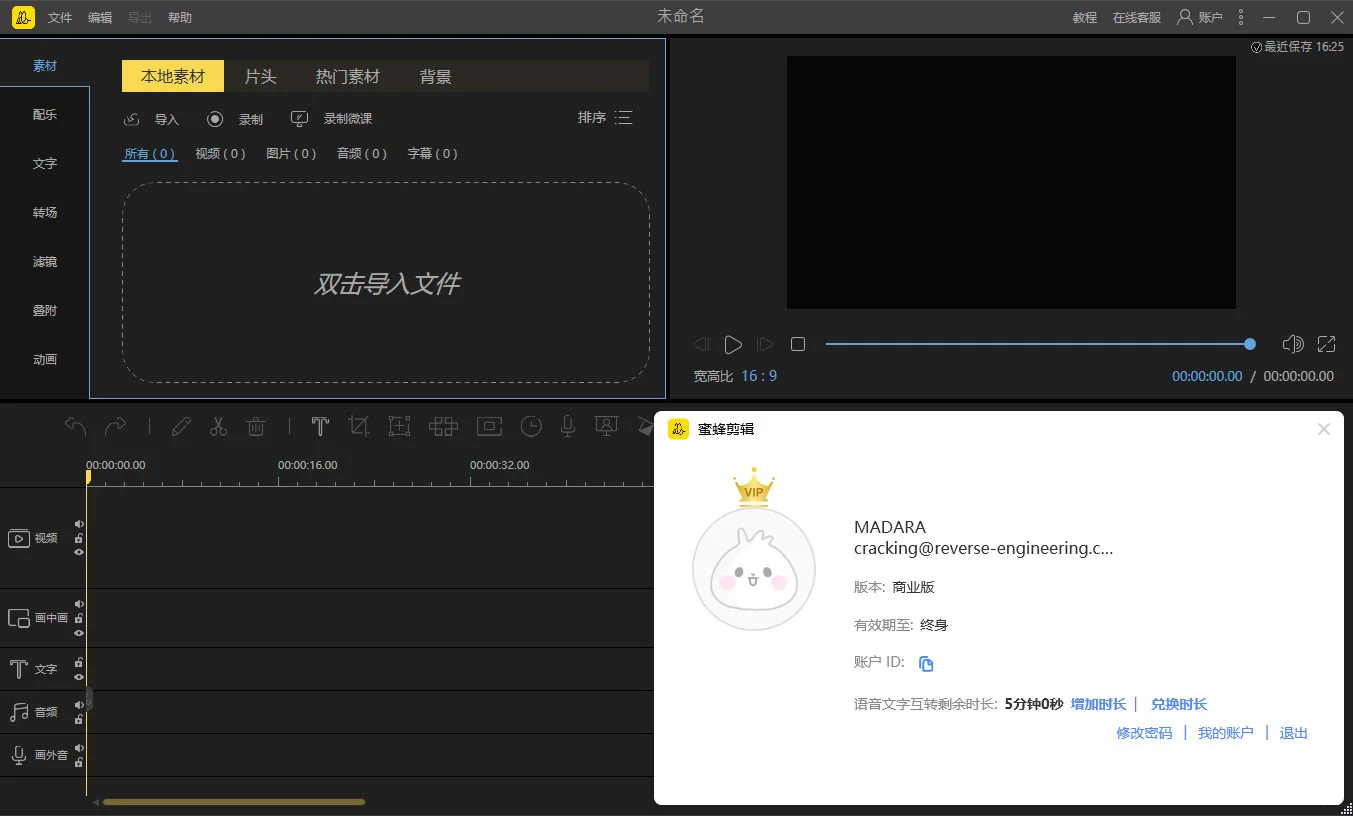Click 退出 to log out of account
The height and width of the screenshot is (816, 1353).
pos(1293,733)
